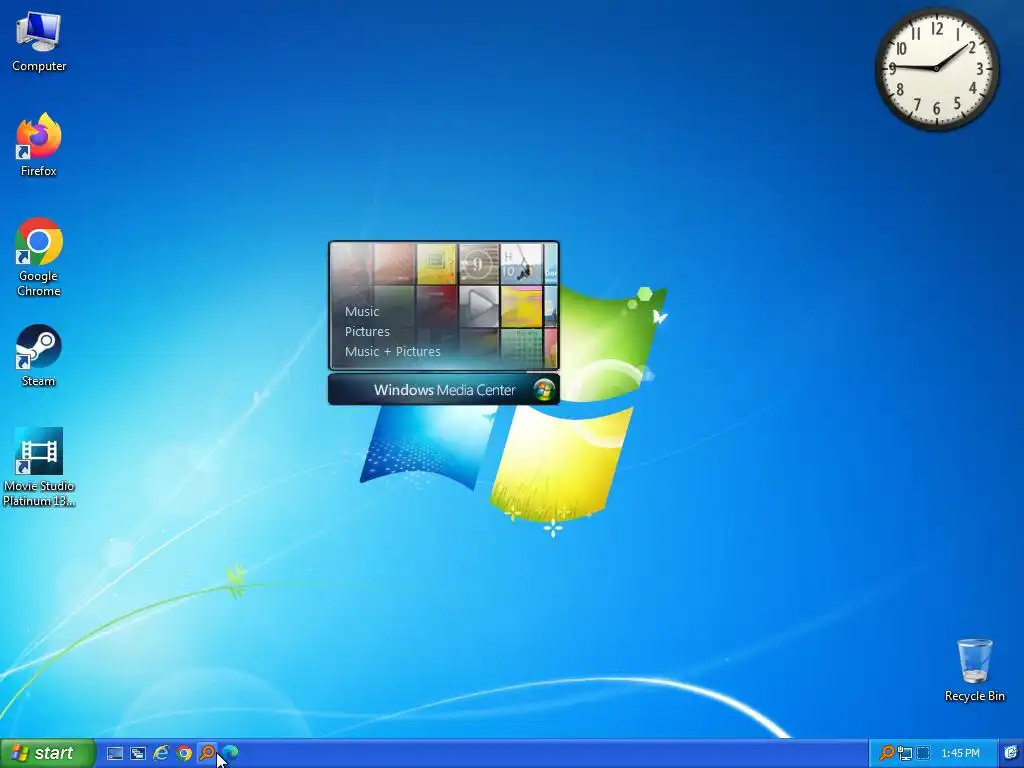Launch Internet Explorer from quick launch
This screenshot has width=1024, height=768.
click(161, 754)
